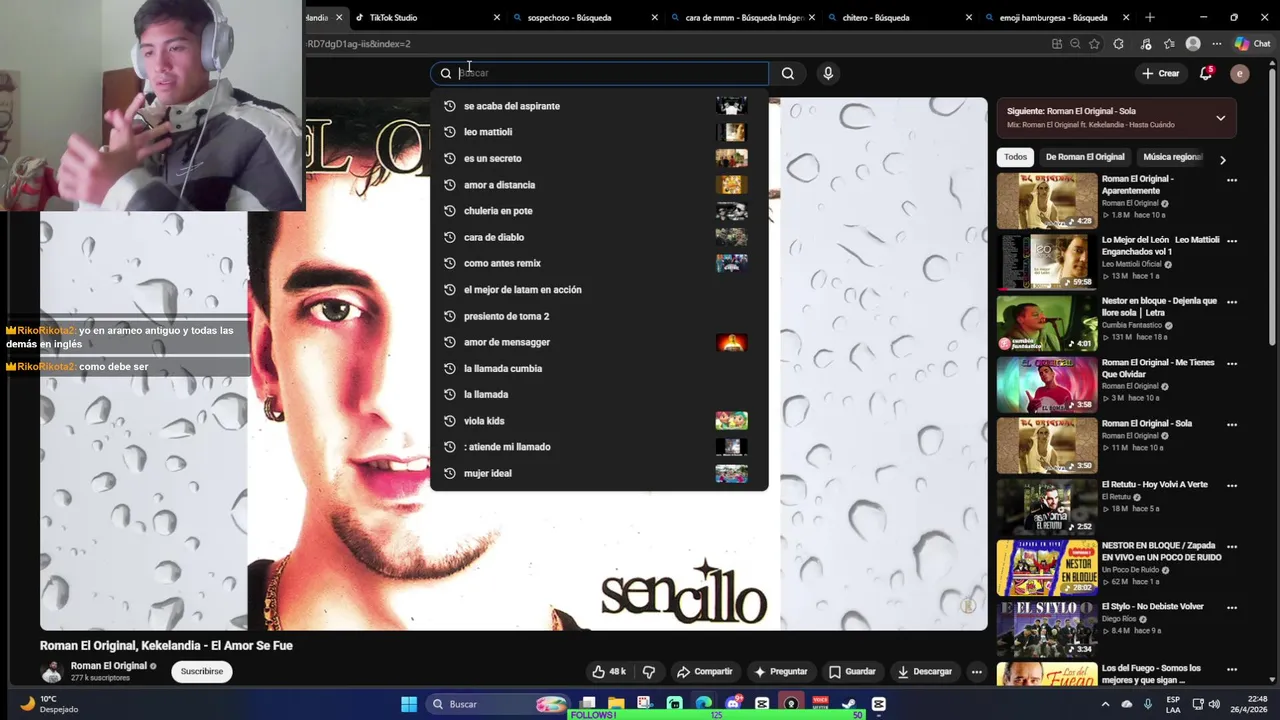Select suggestion 'chuleria en pote'

[599, 211]
